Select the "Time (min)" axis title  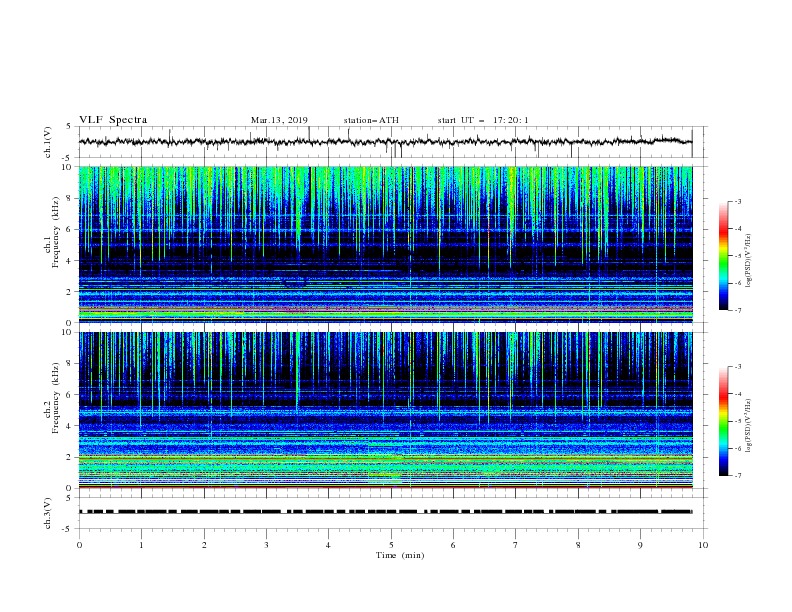coord(400,555)
